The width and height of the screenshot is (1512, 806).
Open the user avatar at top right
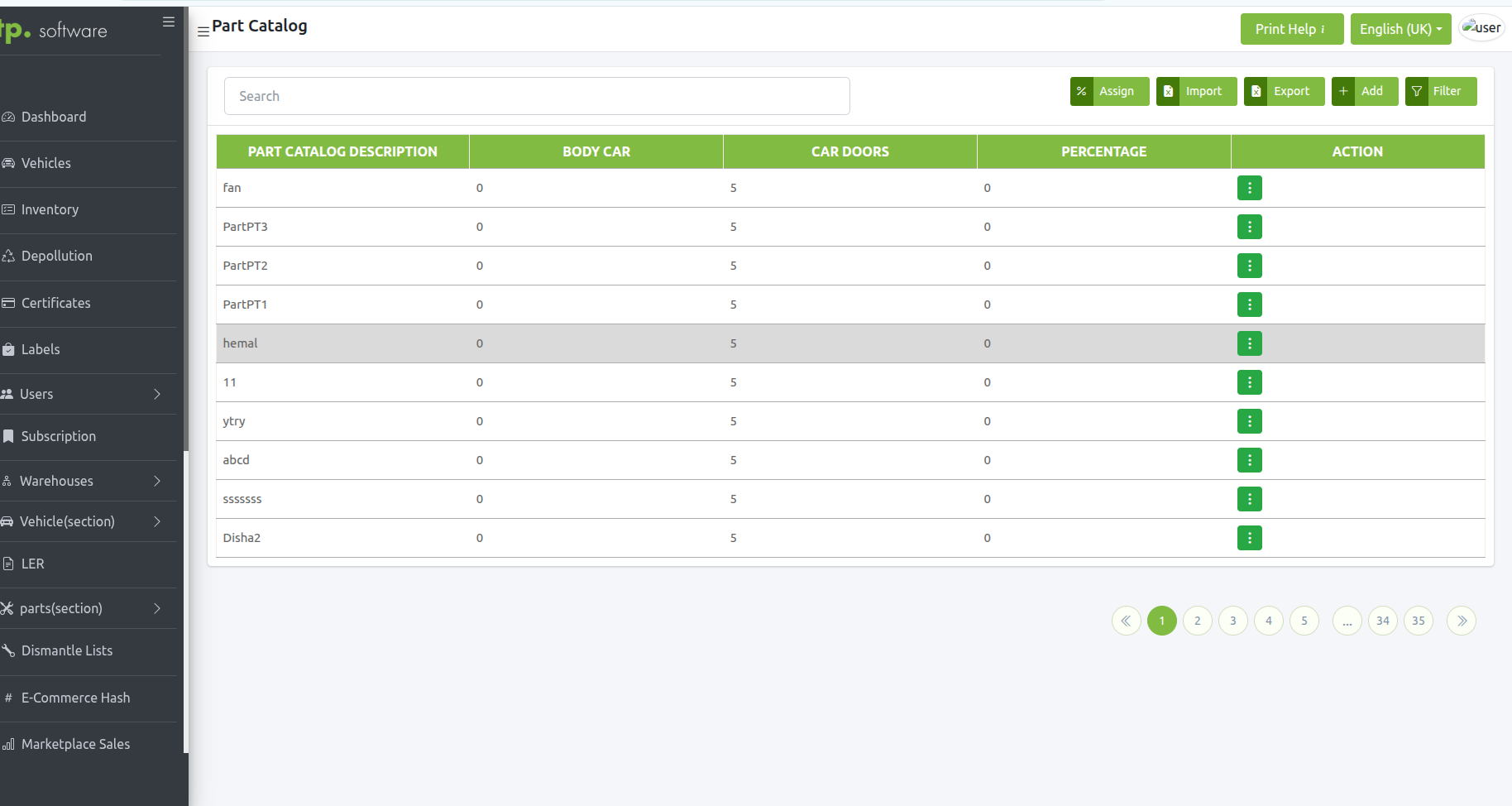tap(1481, 28)
